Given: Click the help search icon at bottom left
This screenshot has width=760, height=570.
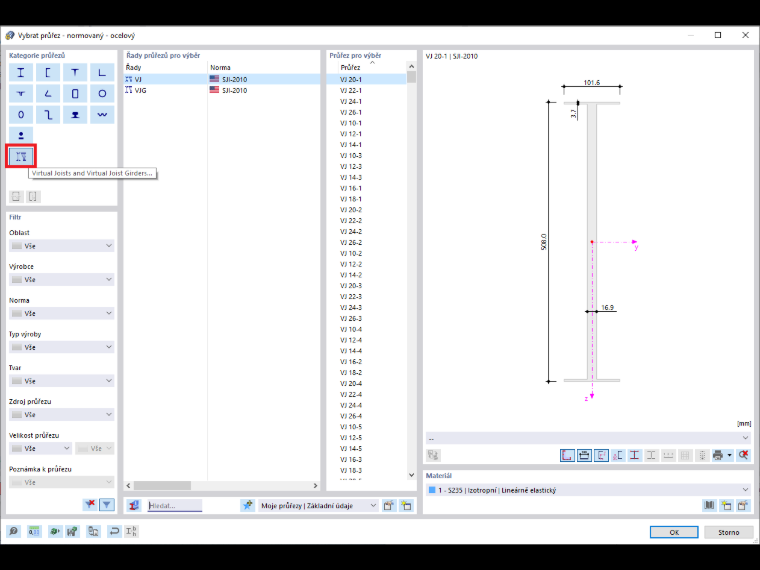Looking at the screenshot, I should tap(14, 531).
